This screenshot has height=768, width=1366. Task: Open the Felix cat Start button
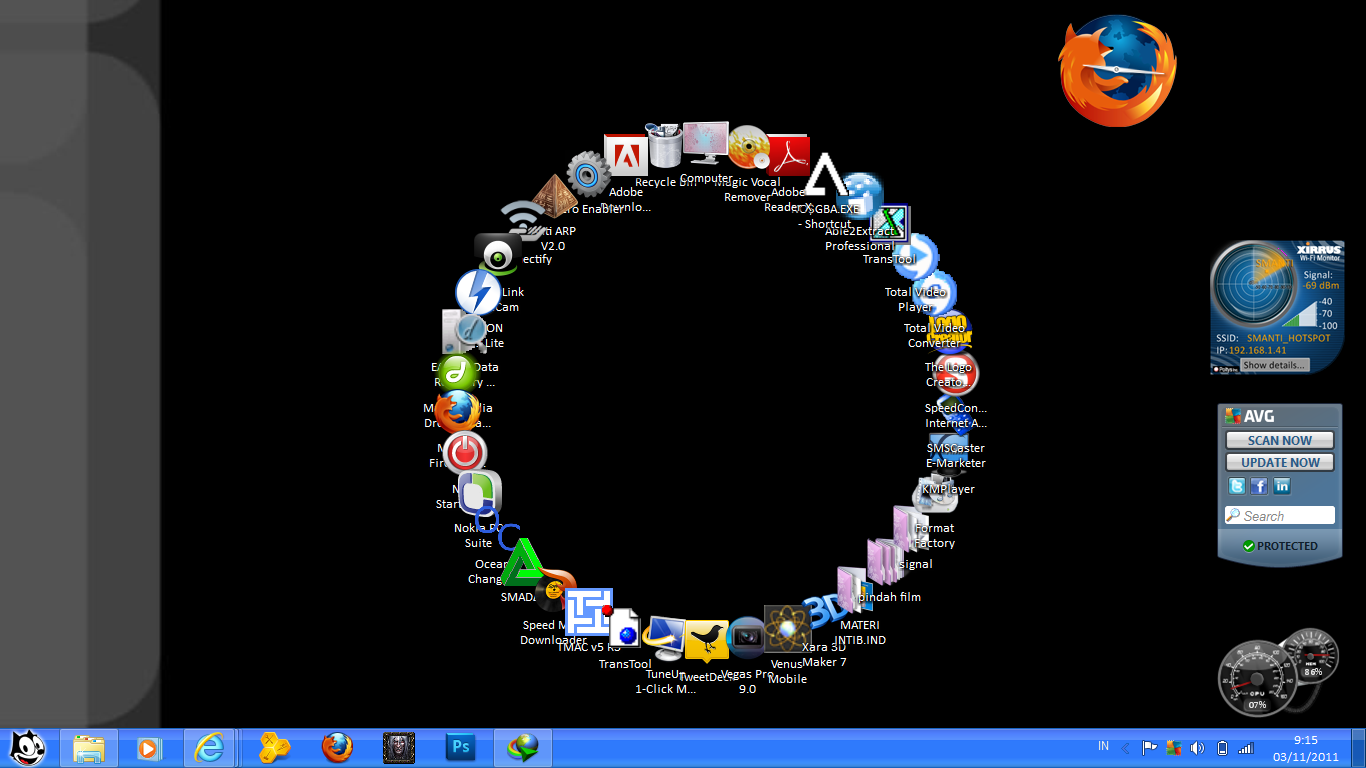pyautogui.click(x=27, y=747)
